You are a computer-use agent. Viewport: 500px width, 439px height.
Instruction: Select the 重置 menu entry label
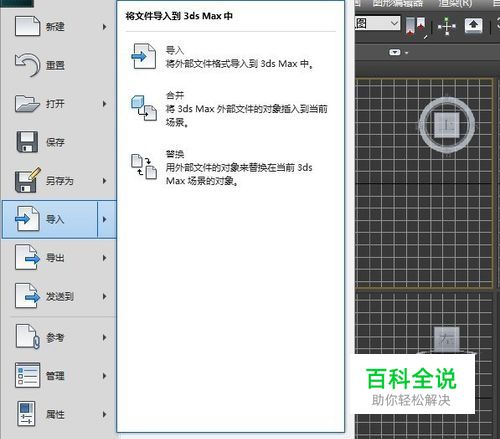[55, 65]
